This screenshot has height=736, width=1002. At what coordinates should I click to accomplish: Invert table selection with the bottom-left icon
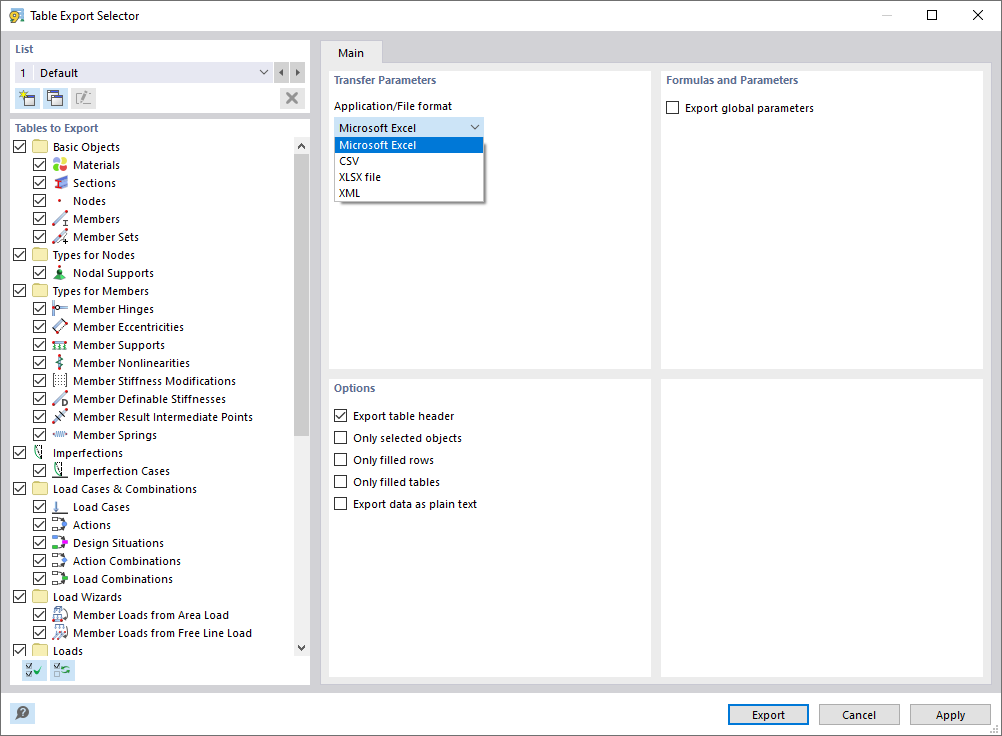[61, 669]
